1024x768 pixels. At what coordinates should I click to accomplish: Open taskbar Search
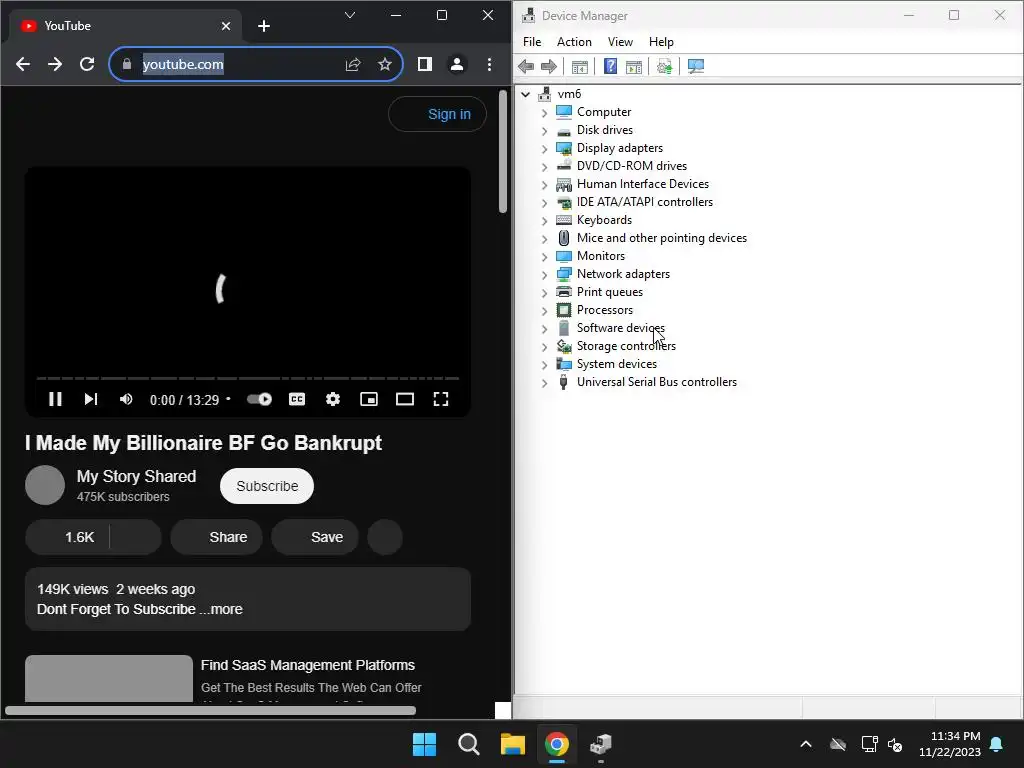[x=468, y=744]
